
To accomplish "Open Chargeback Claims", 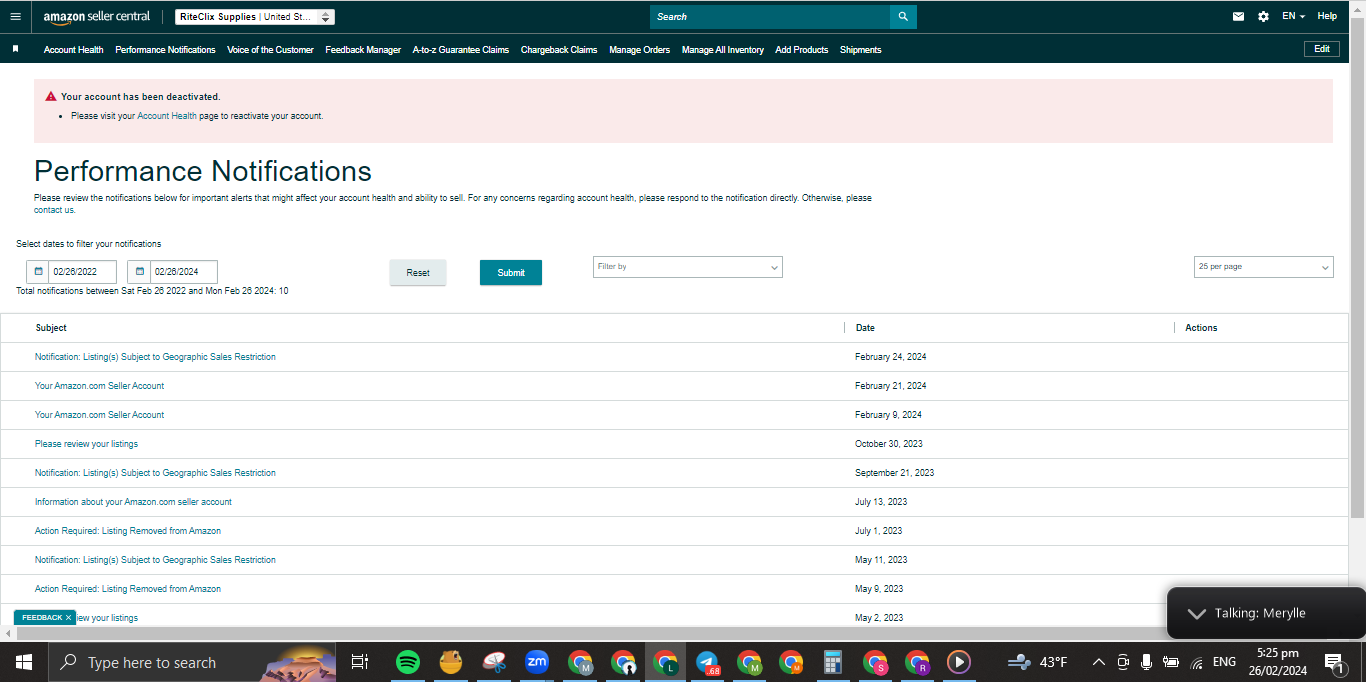I will [x=559, y=50].
